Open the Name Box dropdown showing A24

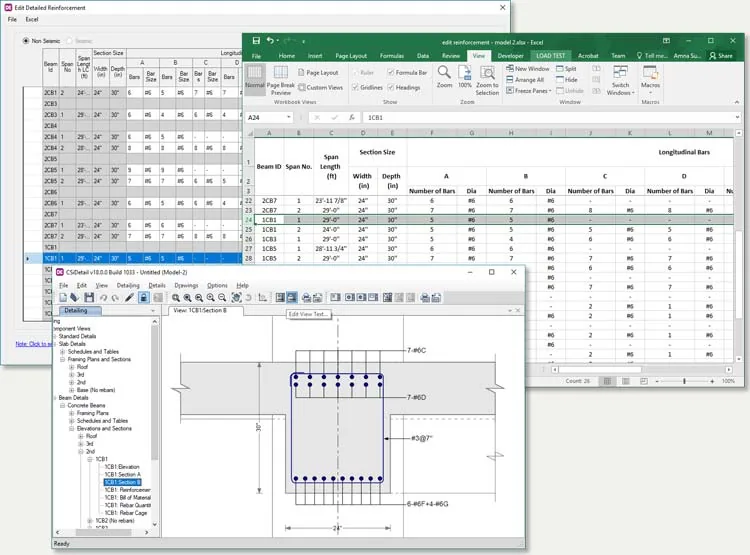(x=288, y=117)
